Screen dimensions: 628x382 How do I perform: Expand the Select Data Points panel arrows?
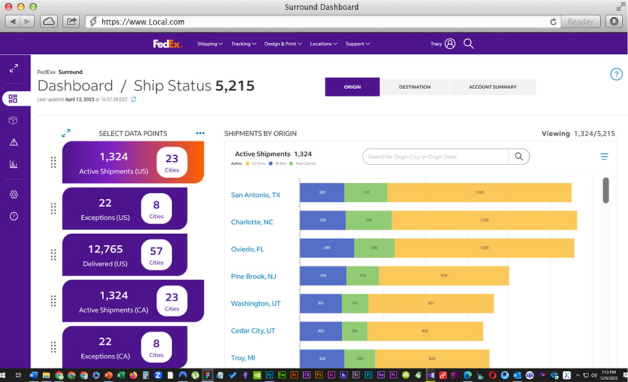[x=66, y=133]
